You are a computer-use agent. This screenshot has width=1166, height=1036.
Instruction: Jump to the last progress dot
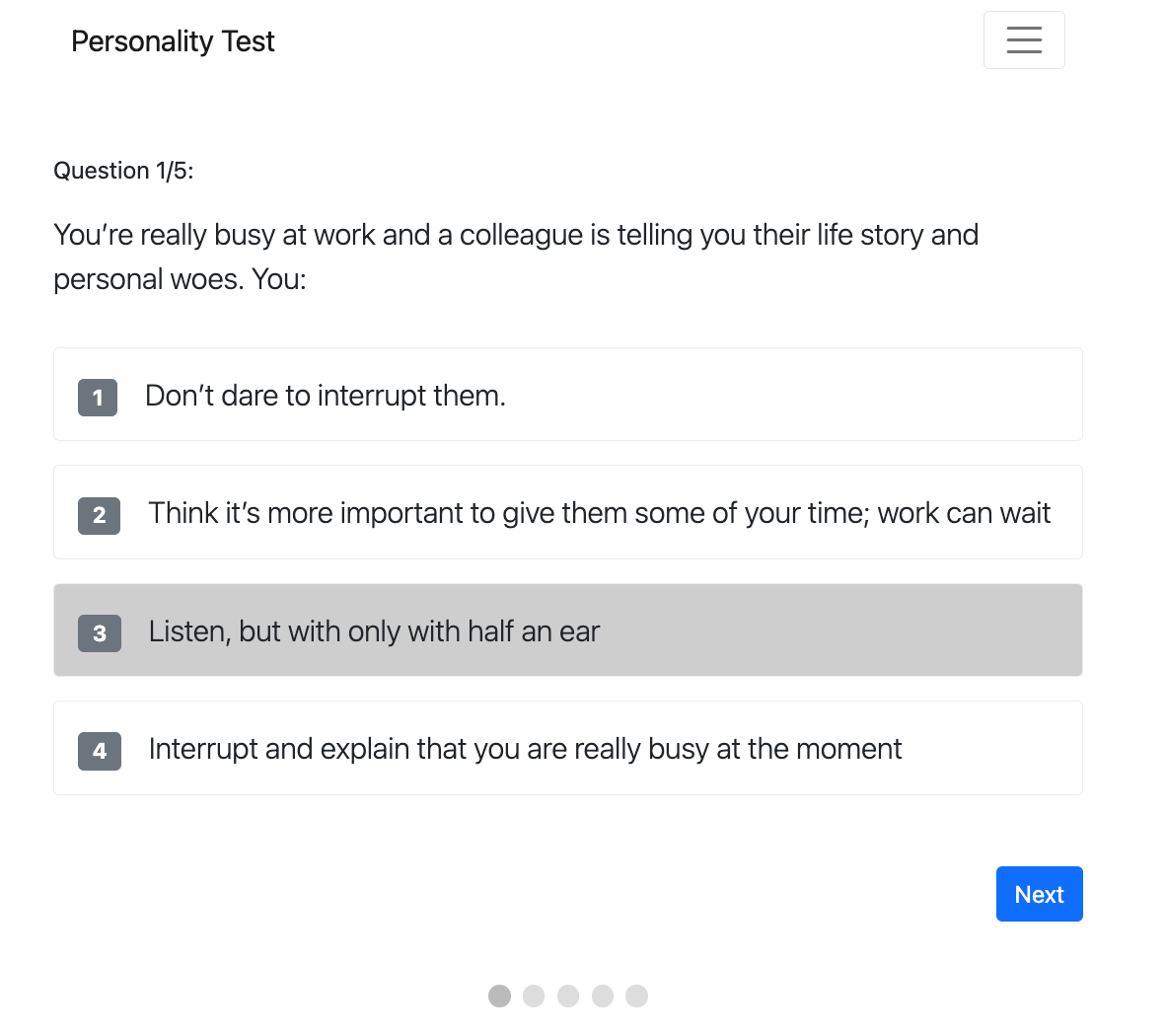coord(637,997)
